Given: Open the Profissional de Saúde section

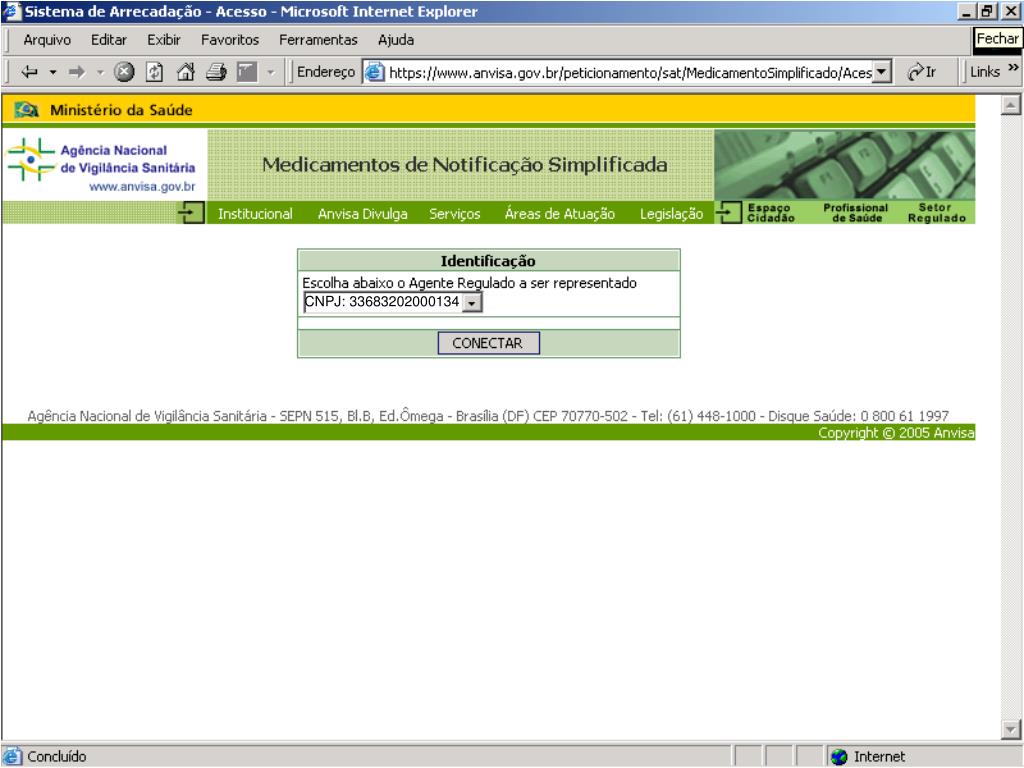Looking at the screenshot, I should [856, 213].
